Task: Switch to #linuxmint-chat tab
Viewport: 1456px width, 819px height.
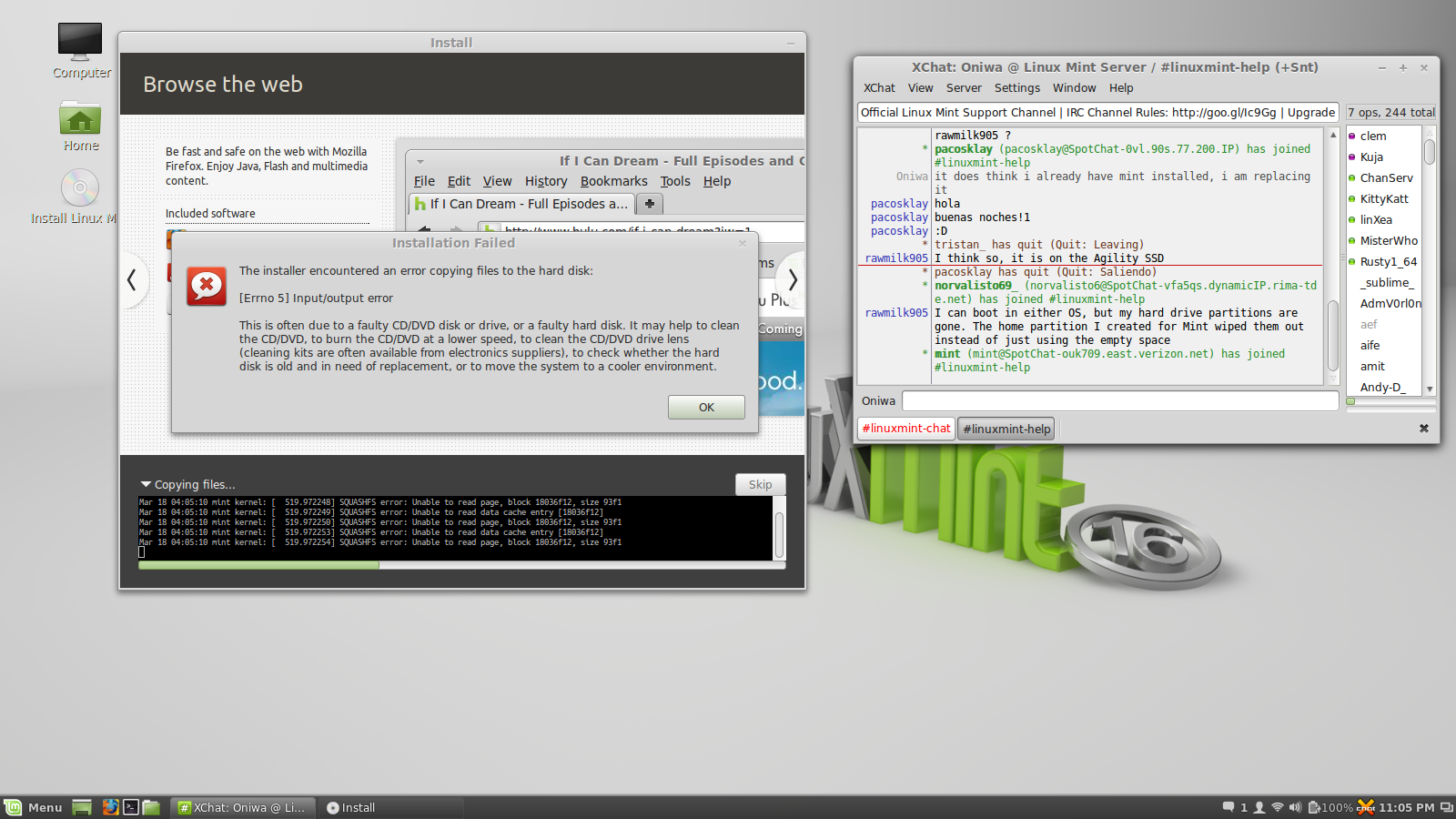Action: [906, 429]
